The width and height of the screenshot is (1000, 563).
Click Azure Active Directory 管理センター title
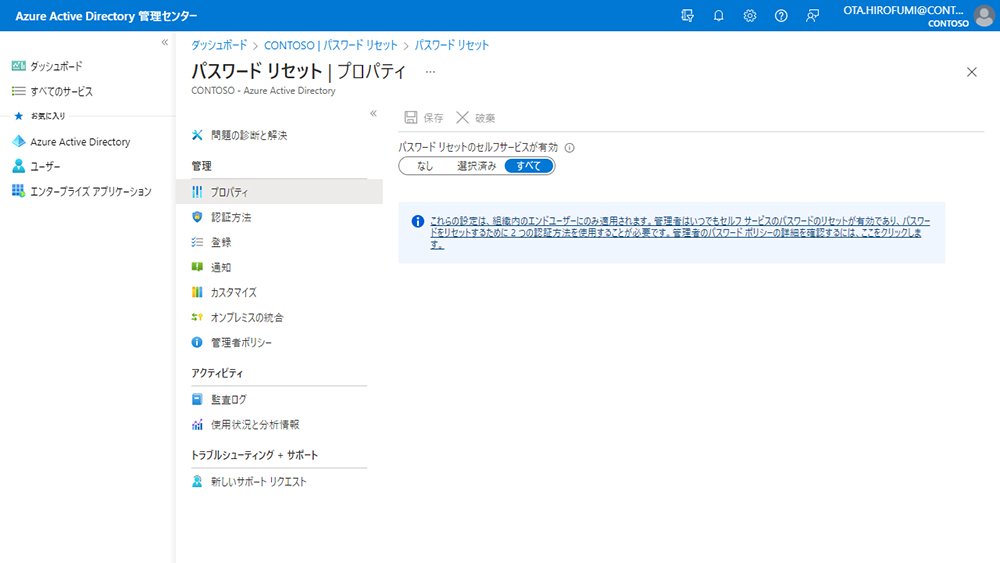pyautogui.click(x=106, y=16)
